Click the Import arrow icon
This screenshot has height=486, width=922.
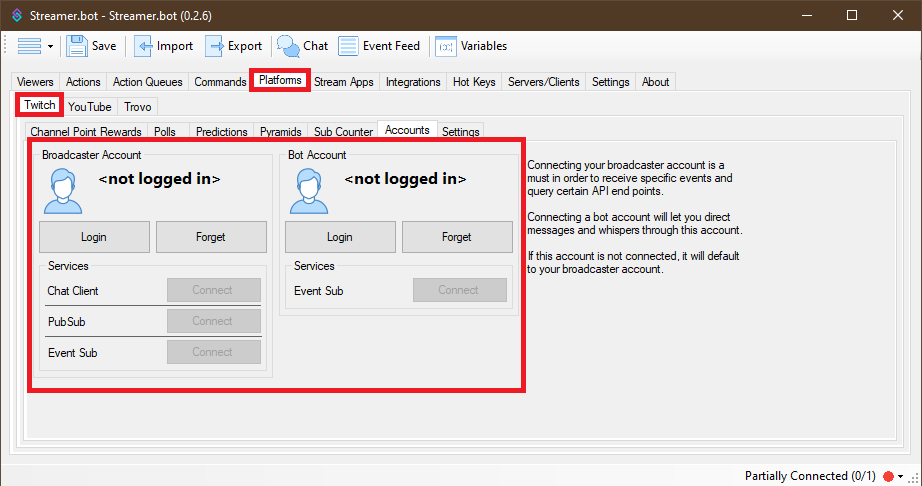143,46
